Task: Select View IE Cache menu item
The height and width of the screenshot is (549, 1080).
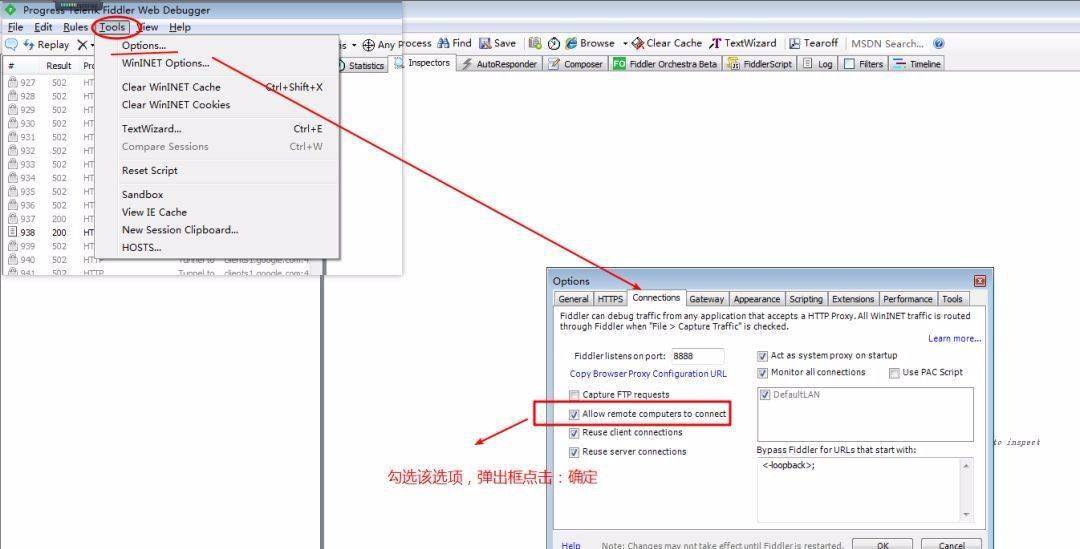Action: (x=217, y=212)
